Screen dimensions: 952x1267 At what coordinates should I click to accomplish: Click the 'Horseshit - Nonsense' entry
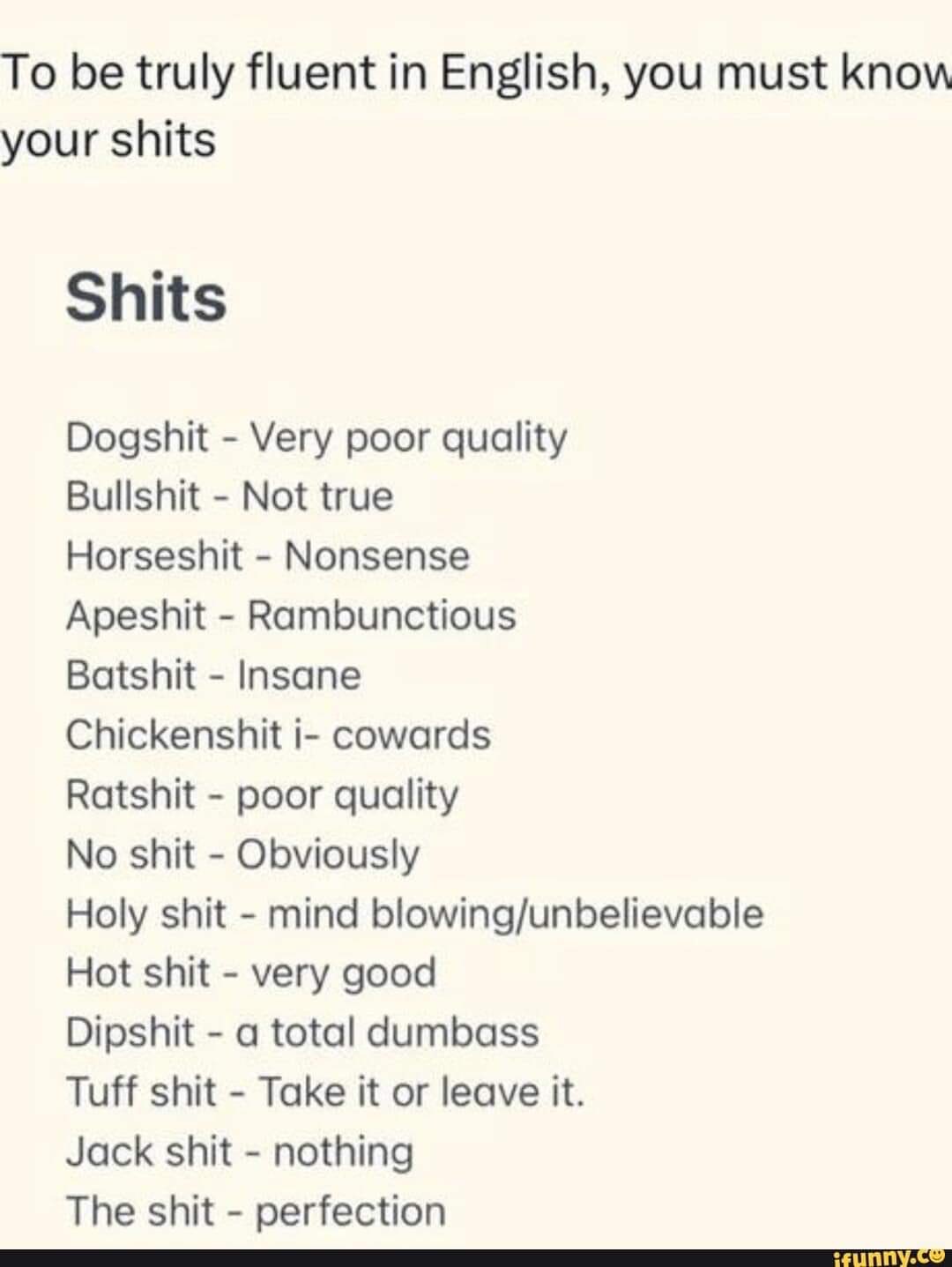click(268, 556)
